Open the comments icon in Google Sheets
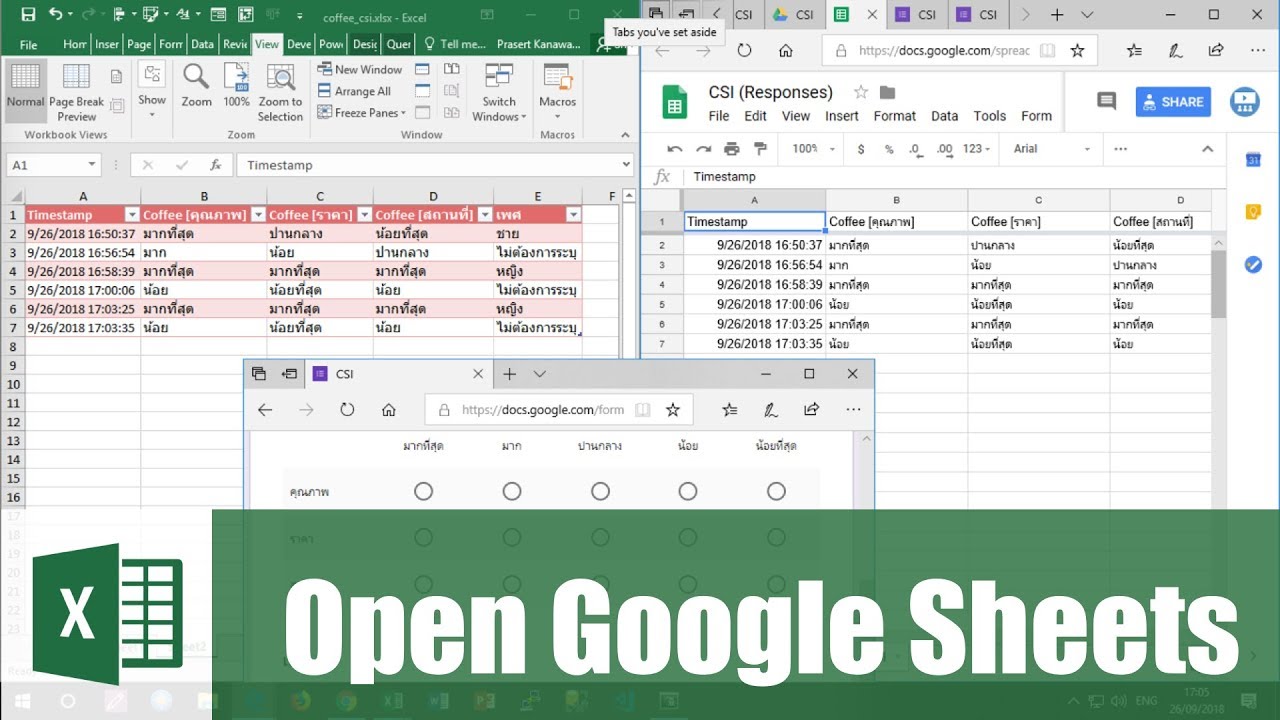The image size is (1280, 720). point(1106,101)
